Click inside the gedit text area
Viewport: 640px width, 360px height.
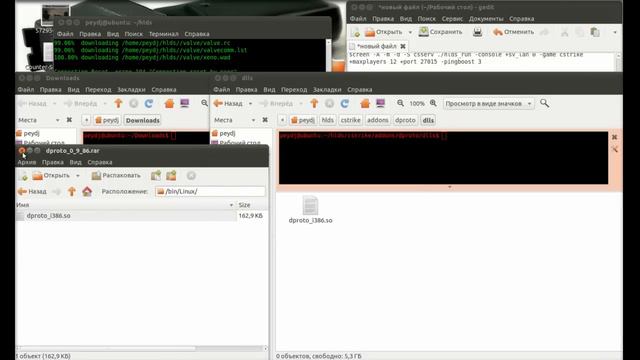click(482, 61)
